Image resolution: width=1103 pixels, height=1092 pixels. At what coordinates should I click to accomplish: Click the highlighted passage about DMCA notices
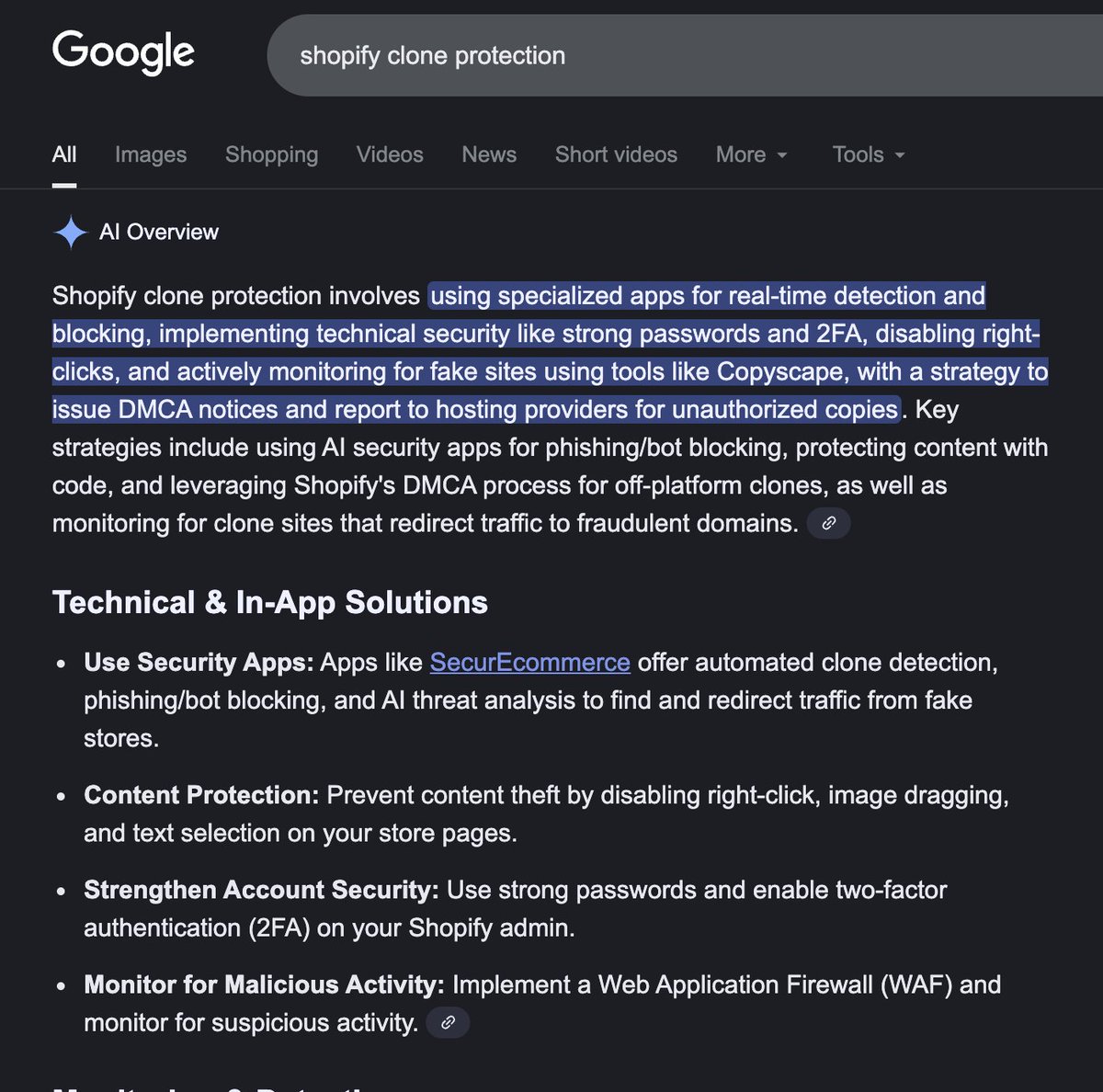[550, 352]
